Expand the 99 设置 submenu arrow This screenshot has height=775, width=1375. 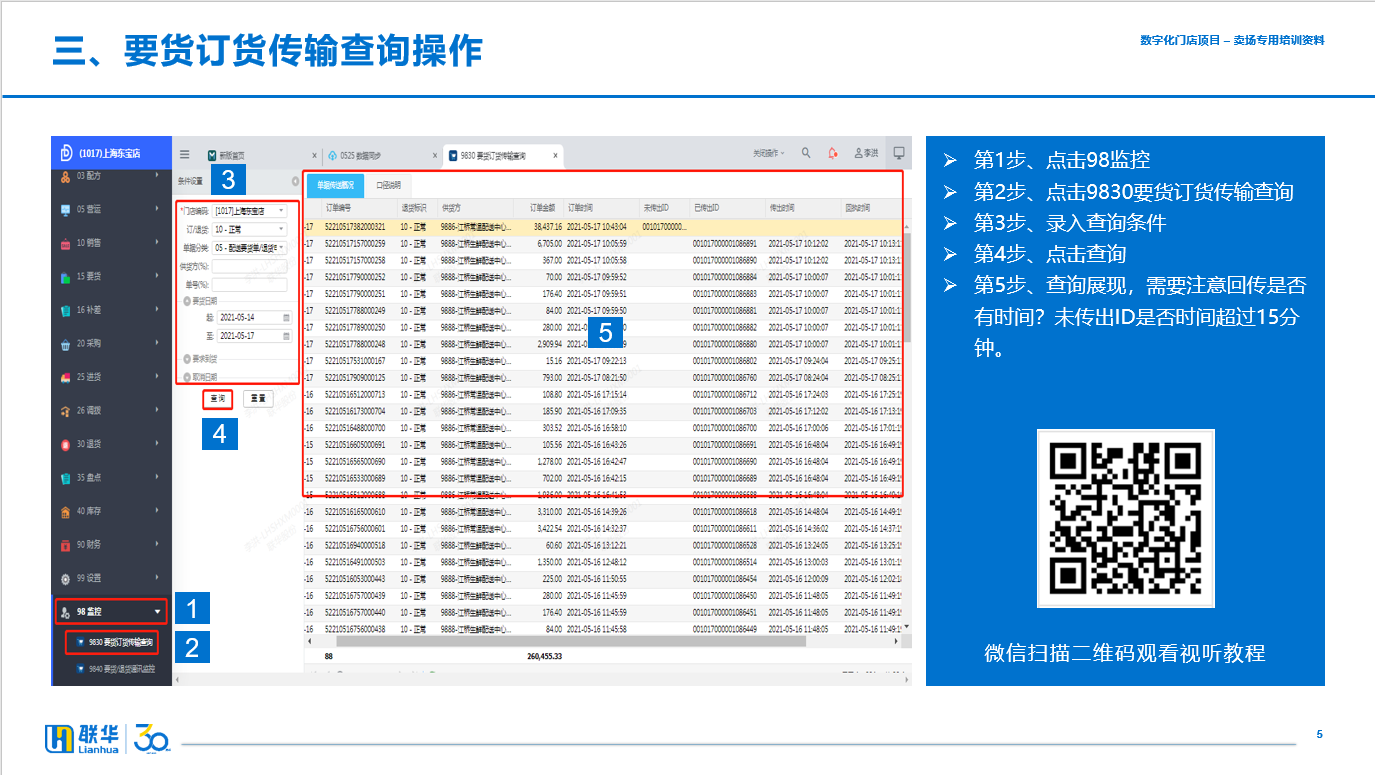pos(157,578)
